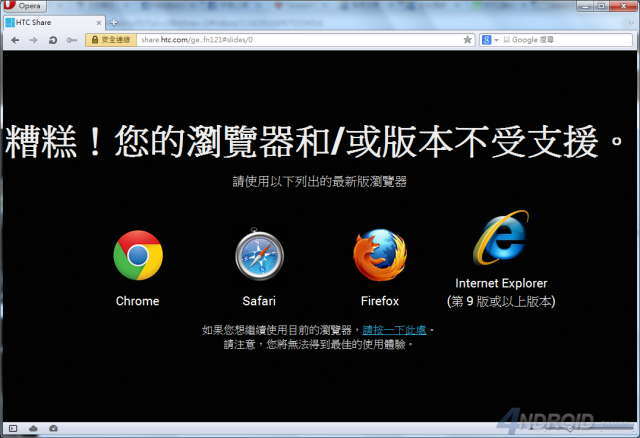This screenshot has width=640, height=438.
Task: Click the Internet Explorer logo
Action: pos(501,237)
